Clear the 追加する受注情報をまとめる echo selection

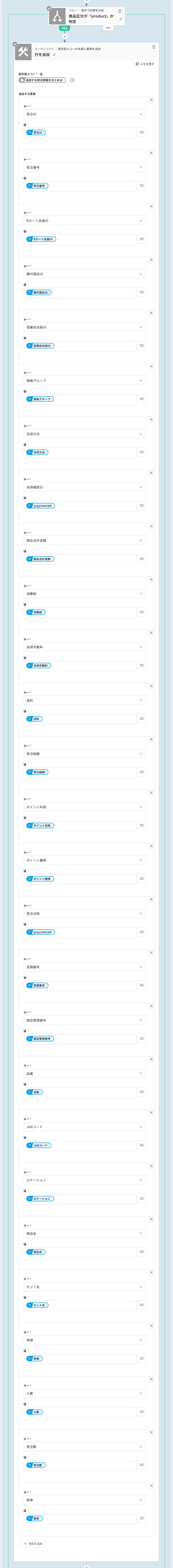click(x=72, y=80)
